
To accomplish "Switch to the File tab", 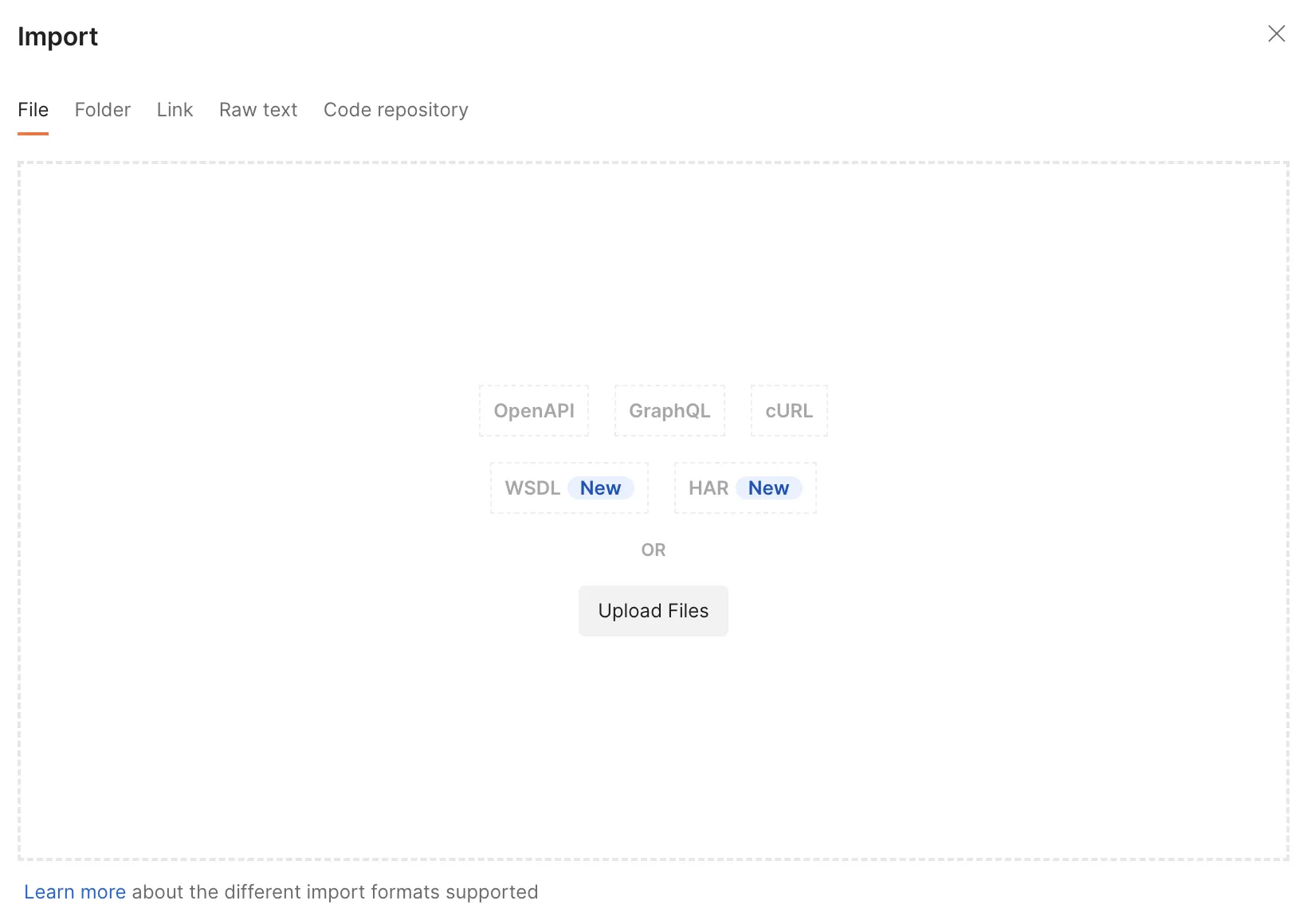I will point(33,110).
